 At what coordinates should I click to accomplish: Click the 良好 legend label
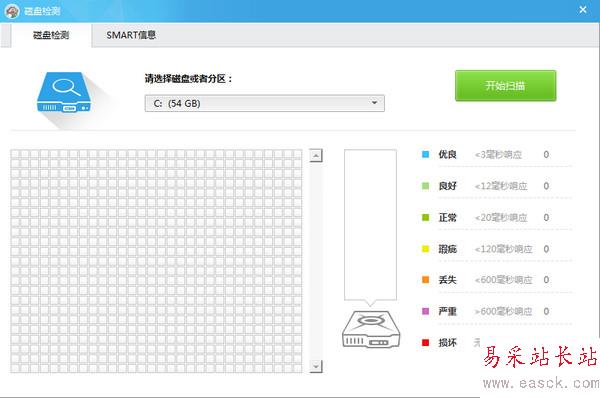click(447, 186)
